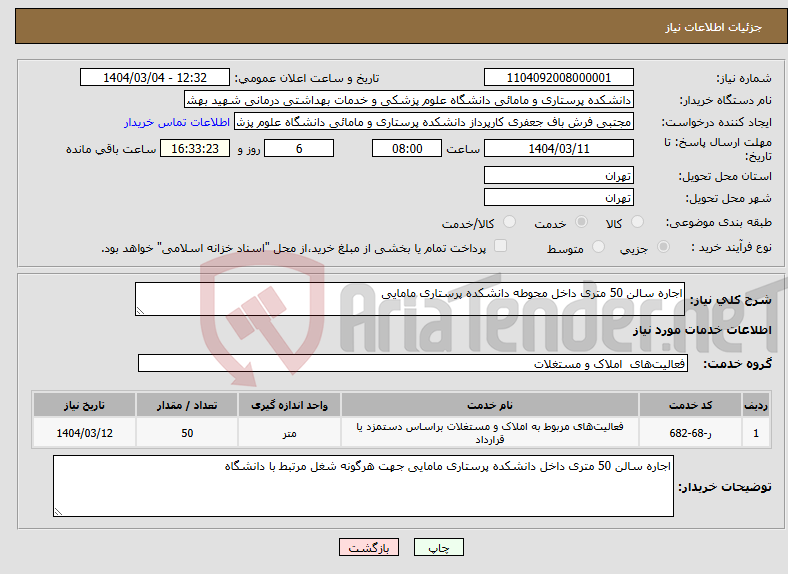Click the ساعت field showing 08:00
Screen dimensions: 788x574
[407, 148]
